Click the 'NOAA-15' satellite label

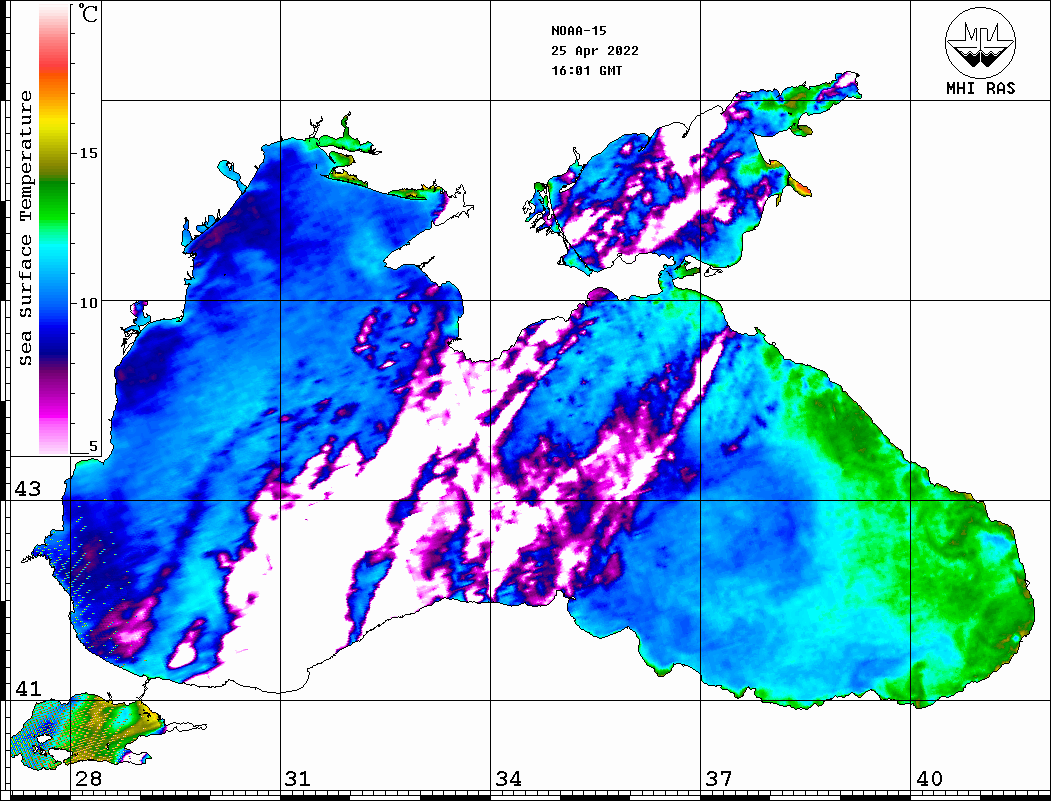point(578,31)
